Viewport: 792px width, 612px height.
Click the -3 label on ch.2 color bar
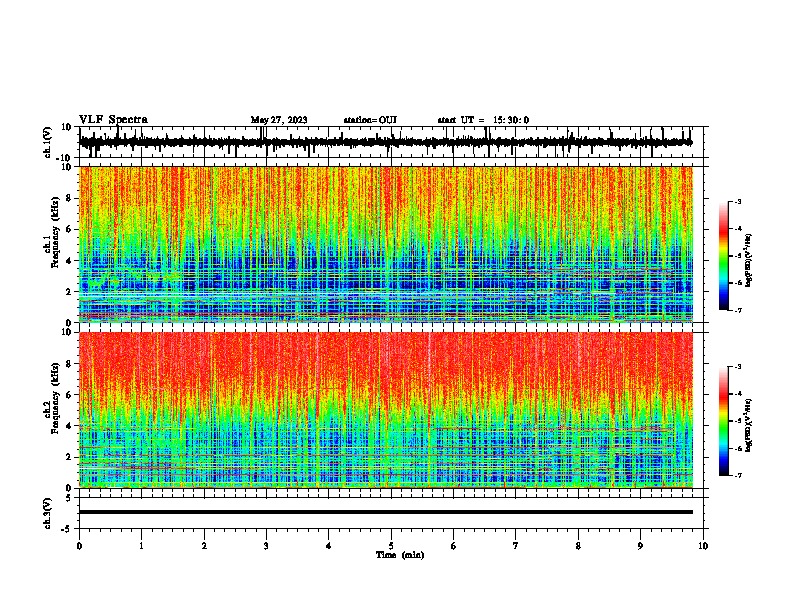[737, 367]
